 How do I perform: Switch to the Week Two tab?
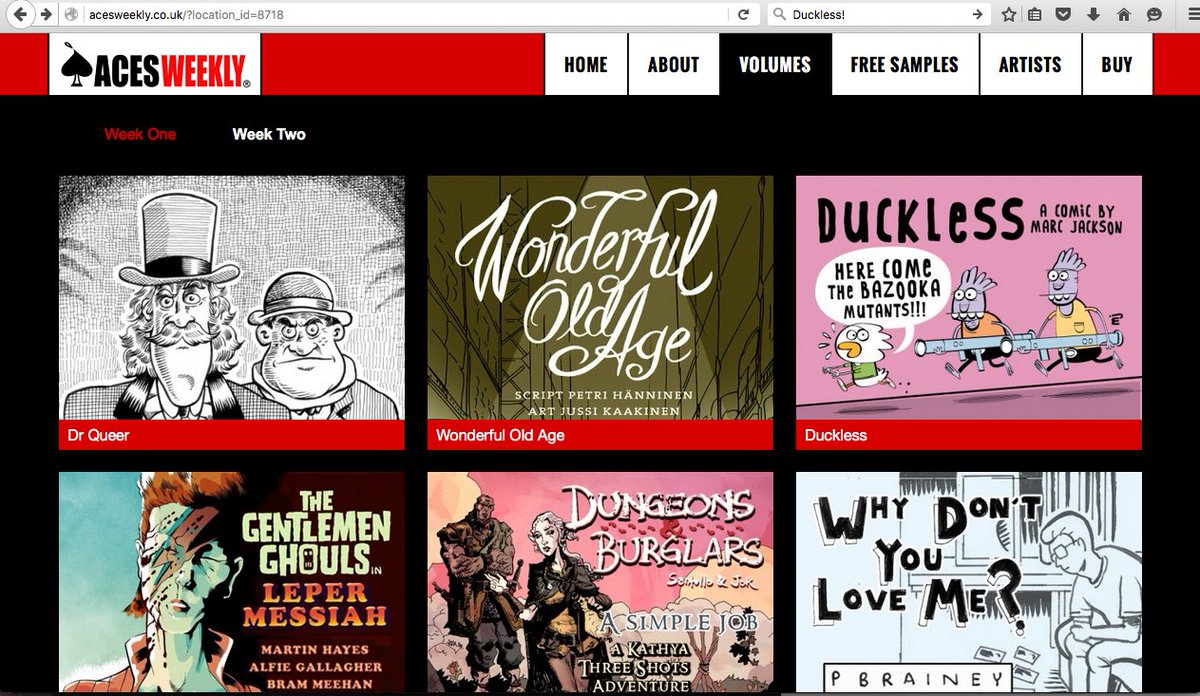pos(269,134)
